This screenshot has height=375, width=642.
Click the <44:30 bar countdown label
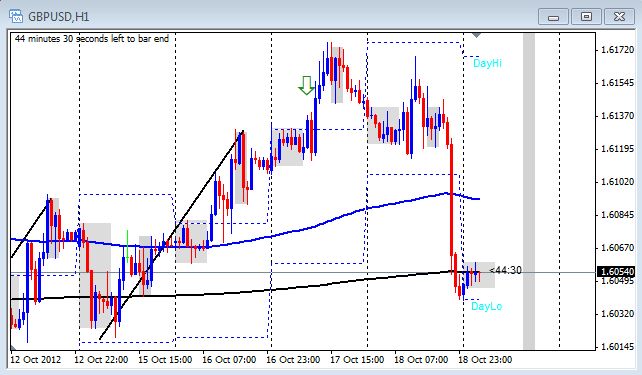(x=506, y=270)
